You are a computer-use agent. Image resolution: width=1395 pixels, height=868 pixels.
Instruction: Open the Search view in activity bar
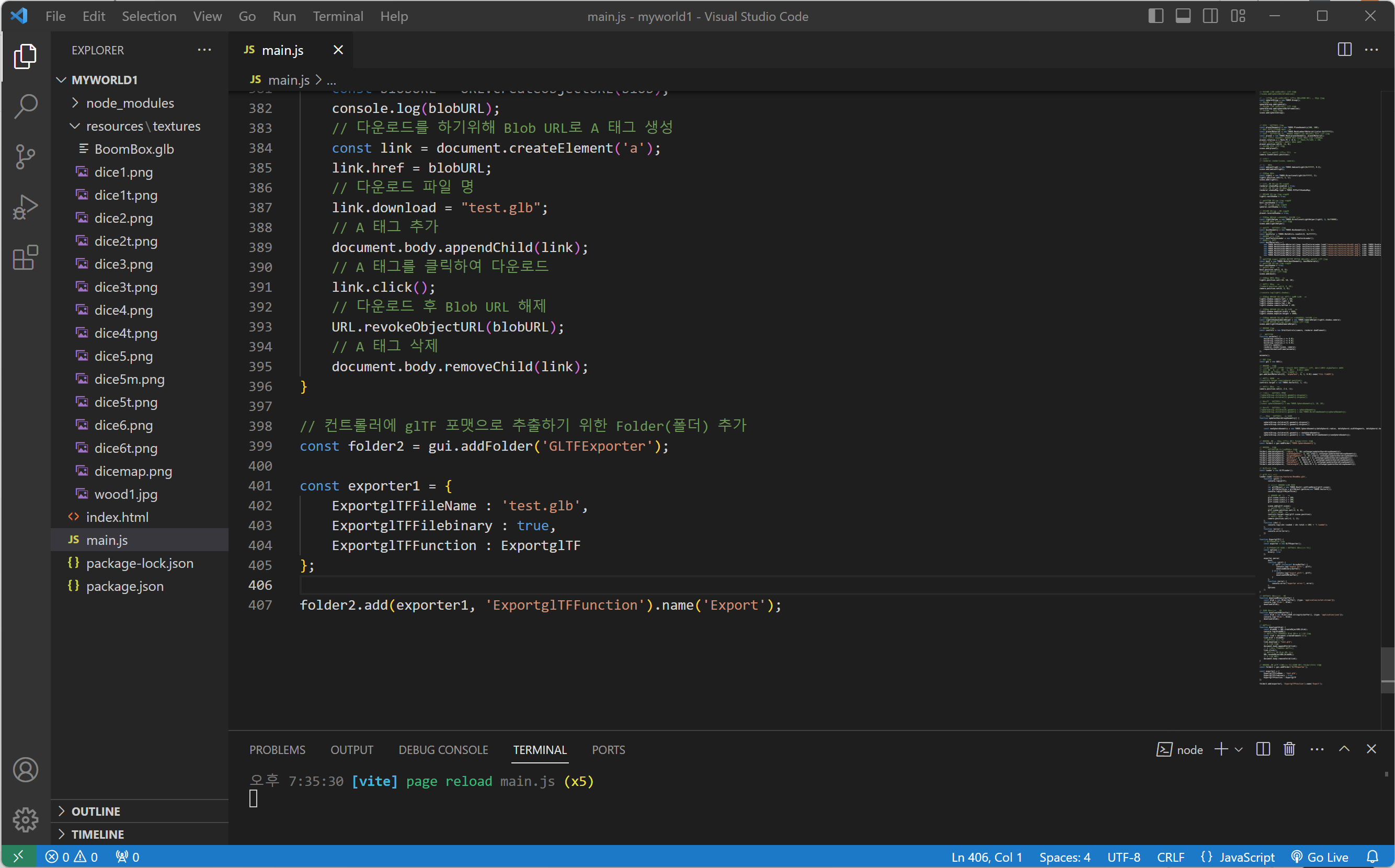(25, 106)
